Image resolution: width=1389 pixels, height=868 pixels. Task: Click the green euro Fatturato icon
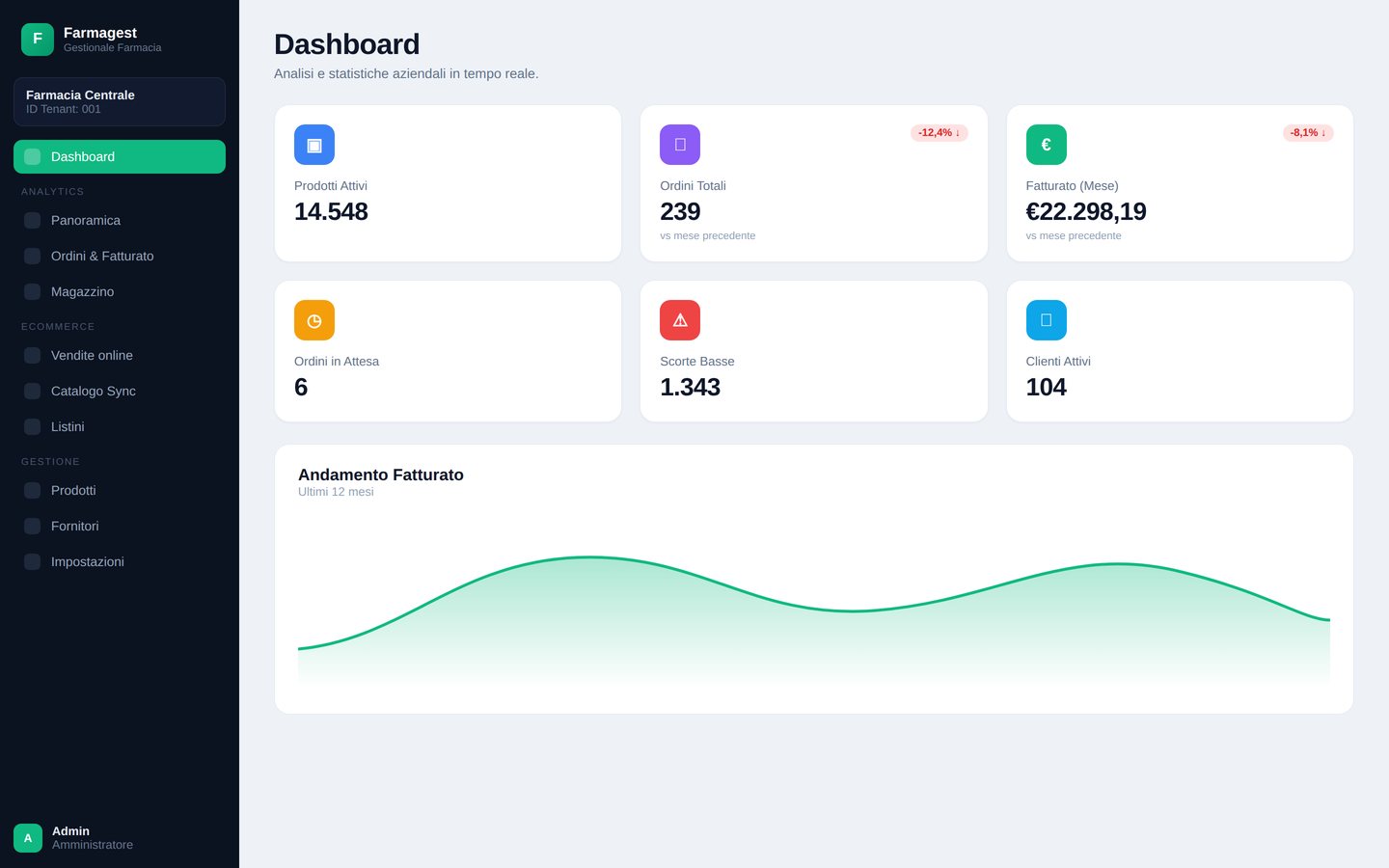click(1047, 145)
